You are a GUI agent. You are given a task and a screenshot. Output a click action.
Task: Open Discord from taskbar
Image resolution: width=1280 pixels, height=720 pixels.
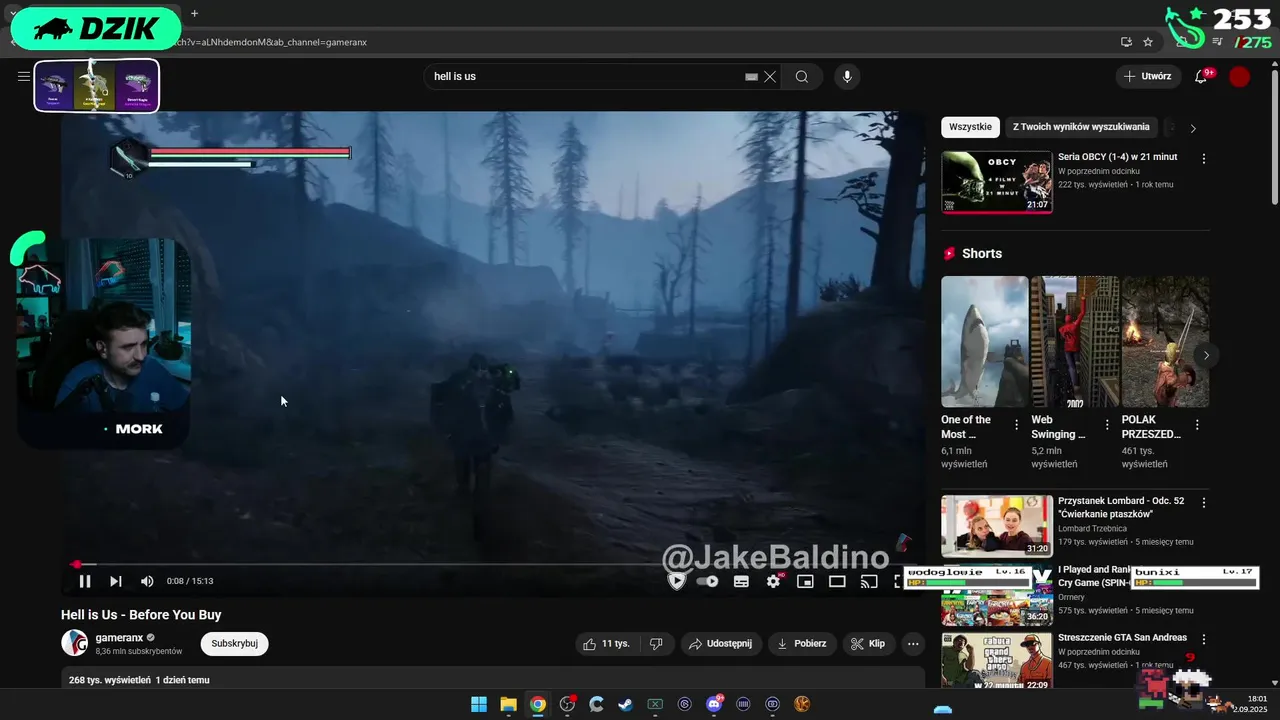tap(714, 704)
